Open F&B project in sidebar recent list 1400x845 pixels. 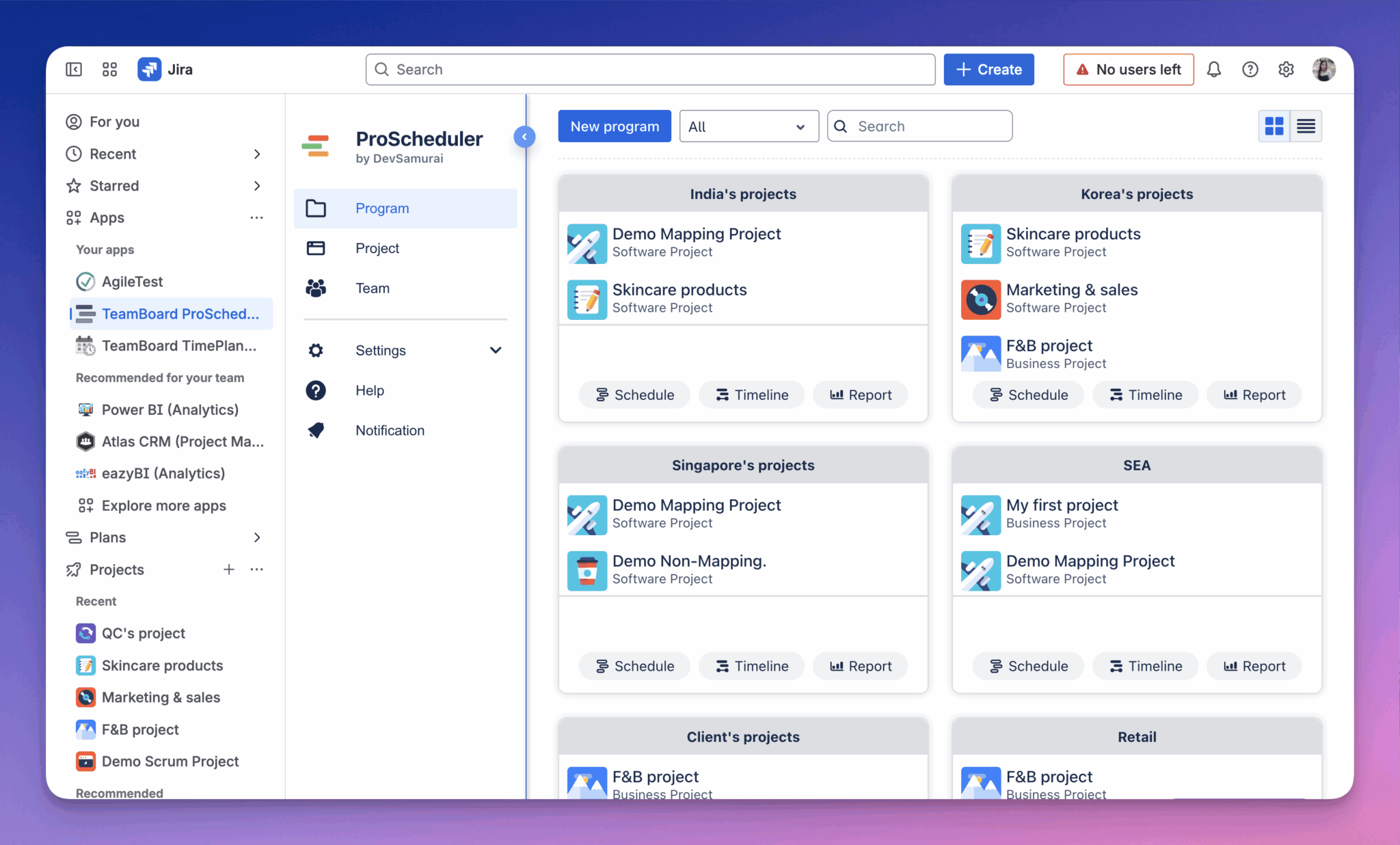[171, 729]
